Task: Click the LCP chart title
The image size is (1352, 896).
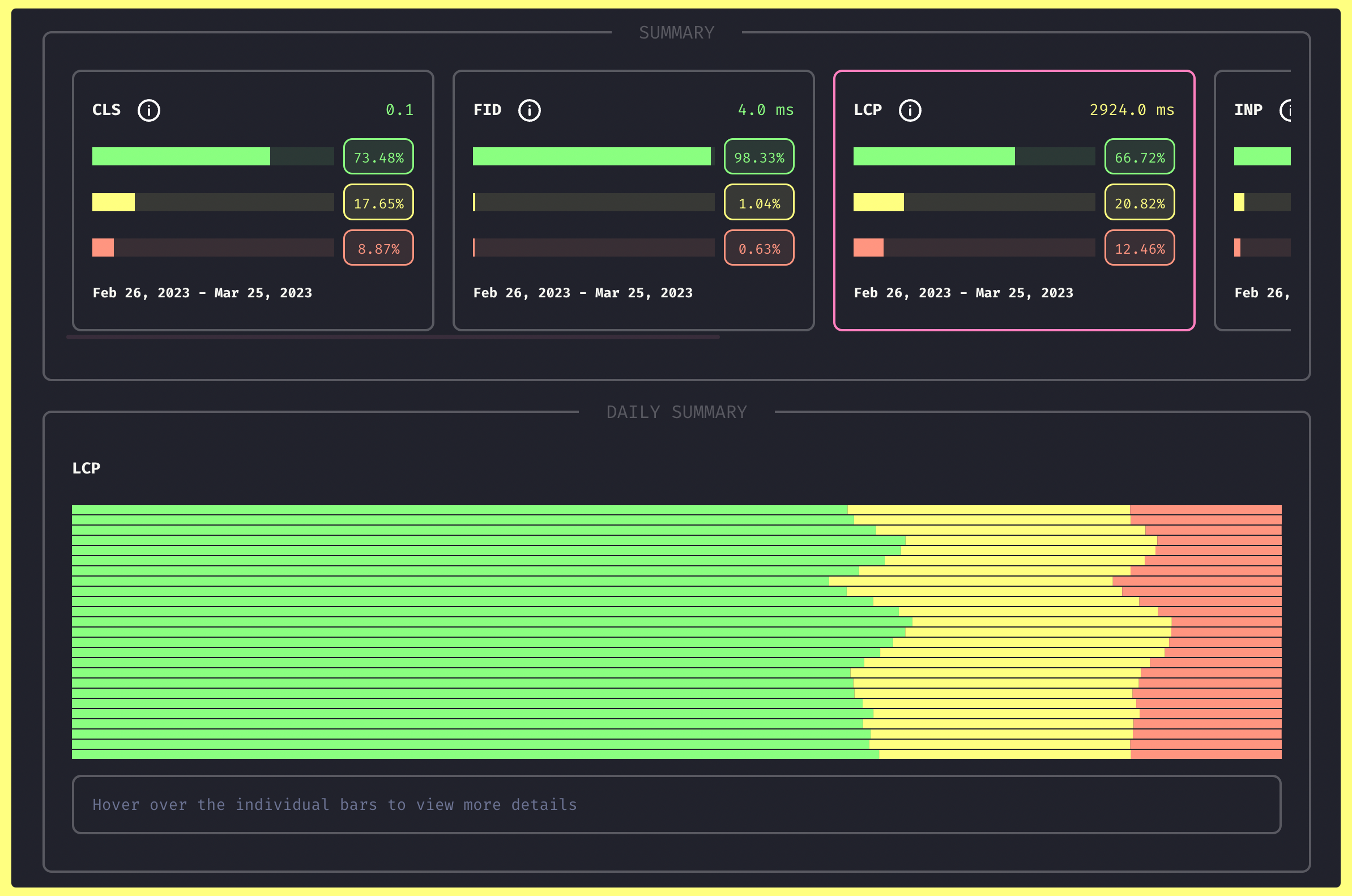Action: tap(86, 468)
